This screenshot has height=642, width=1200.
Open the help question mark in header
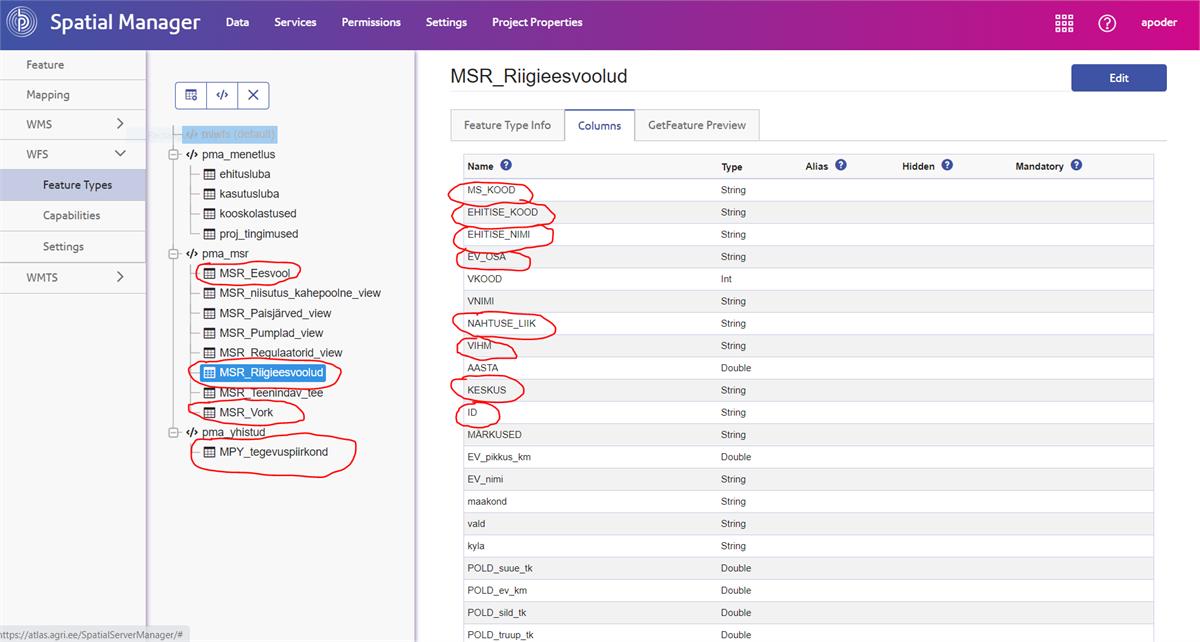click(x=1107, y=23)
